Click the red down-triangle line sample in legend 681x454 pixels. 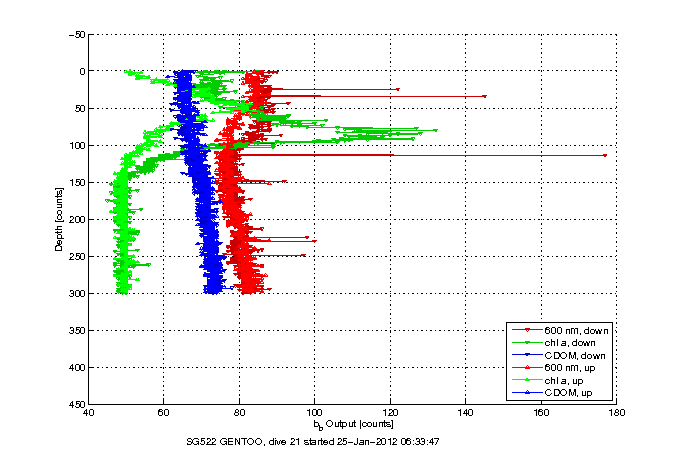click(527, 331)
